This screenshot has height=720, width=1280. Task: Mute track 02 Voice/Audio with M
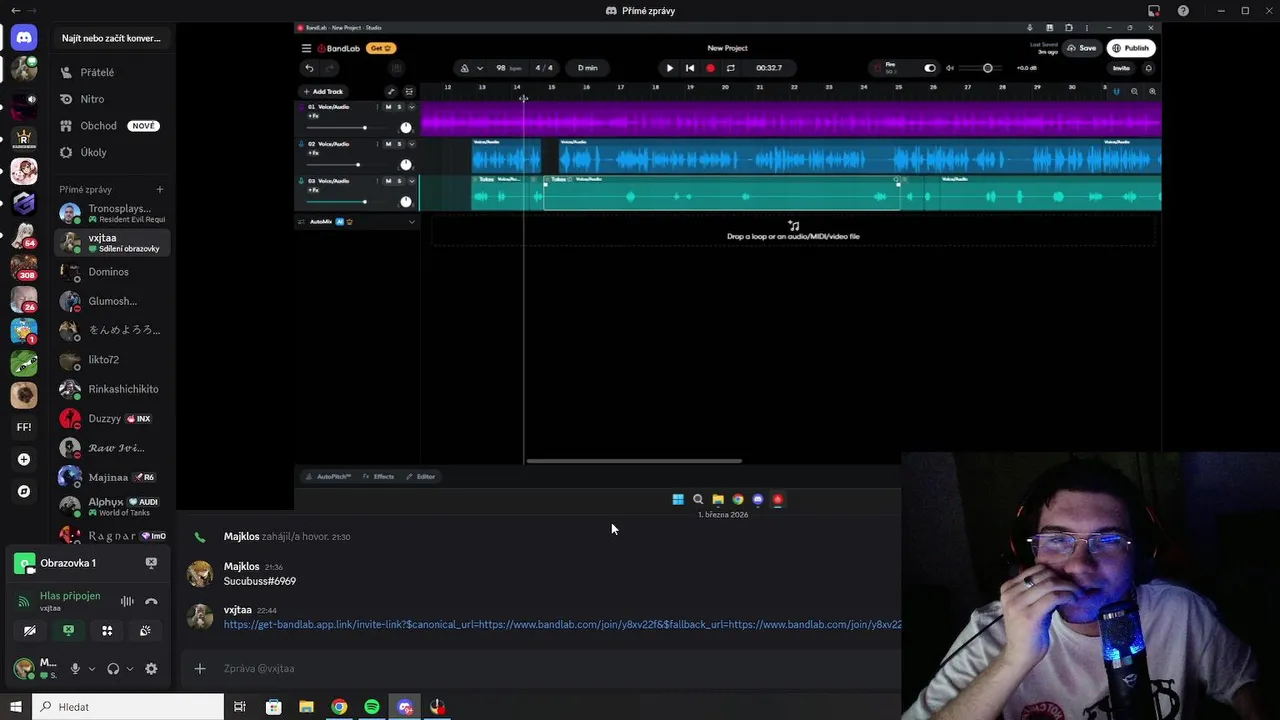pyautogui.click(x=388, y=144)
